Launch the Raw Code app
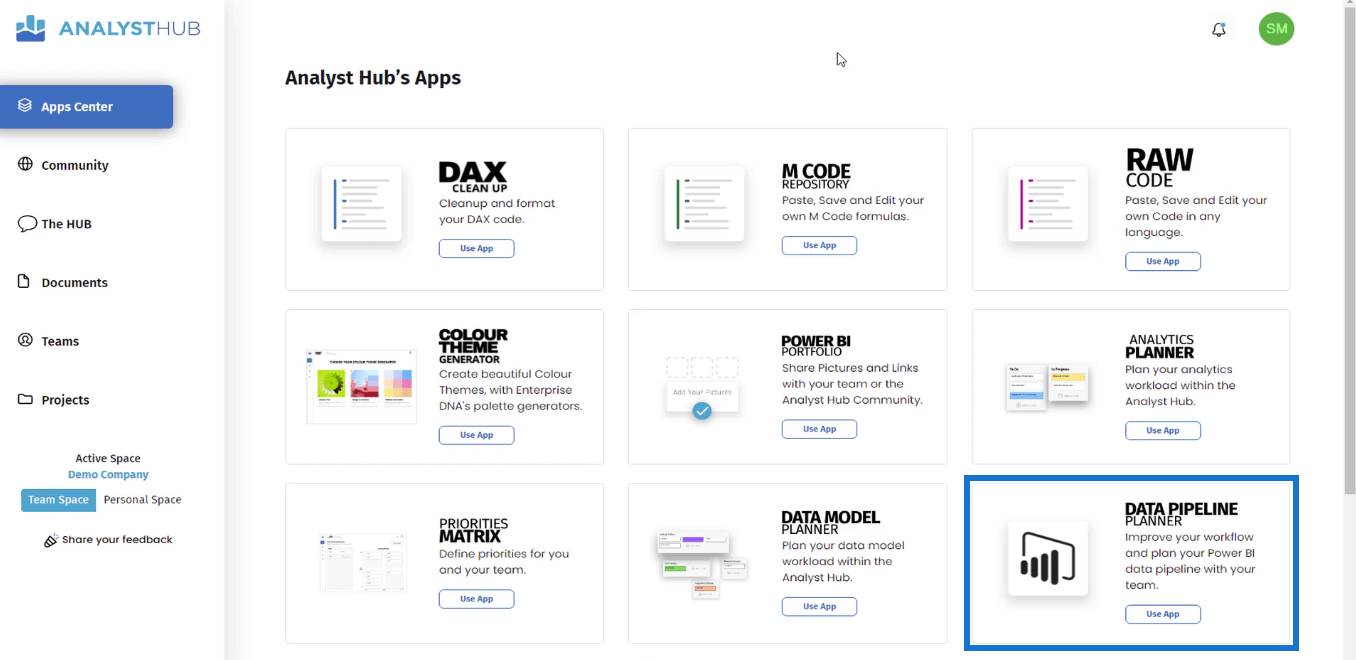Viewport: 1356px width, 660px height. 1162,261
